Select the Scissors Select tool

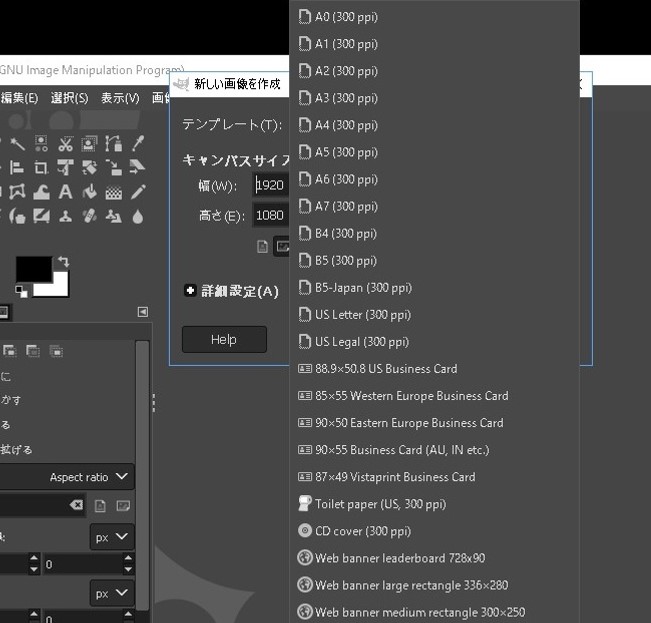(65, 144)
